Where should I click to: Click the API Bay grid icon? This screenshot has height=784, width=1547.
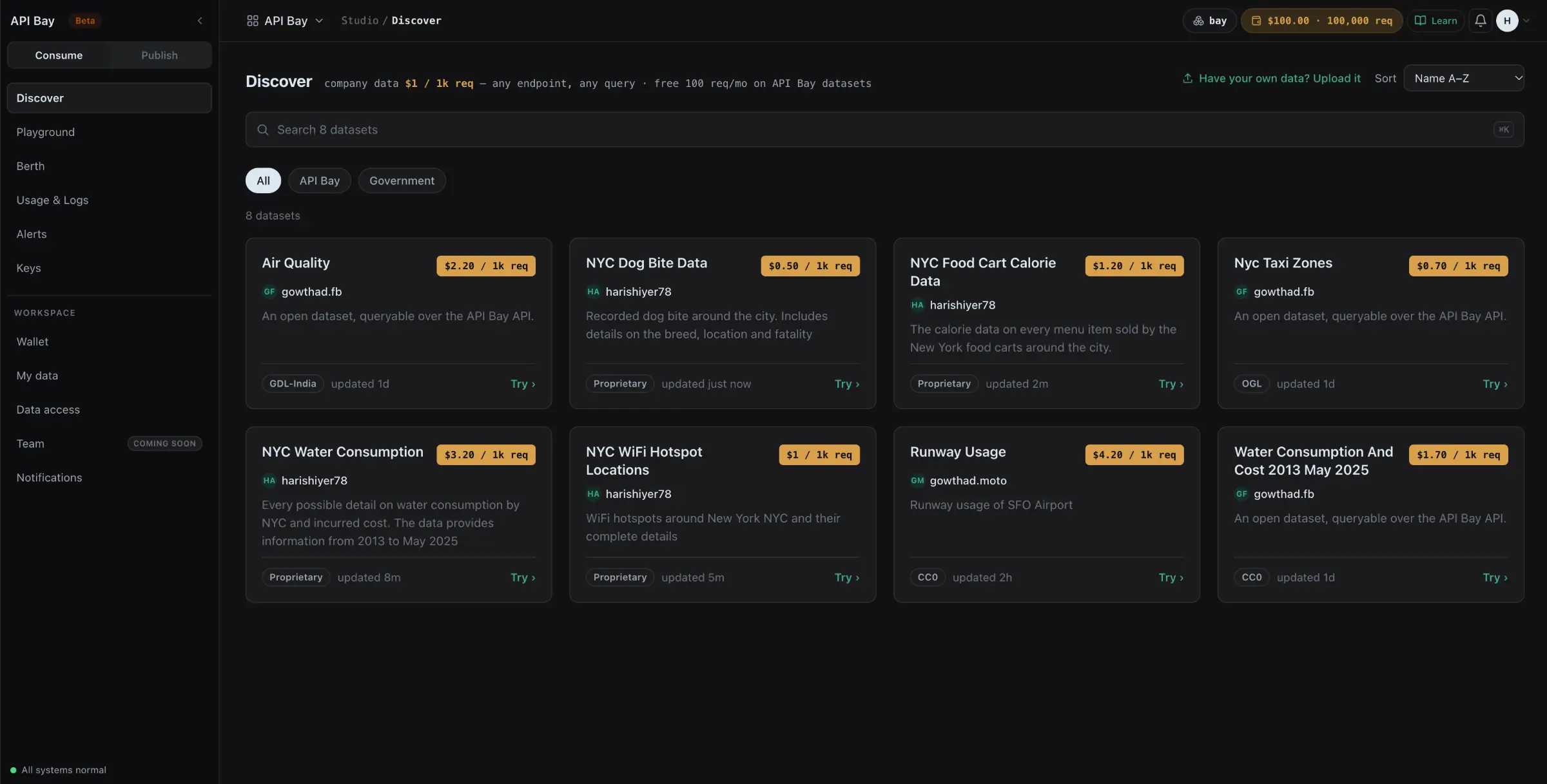click(253, 21)
